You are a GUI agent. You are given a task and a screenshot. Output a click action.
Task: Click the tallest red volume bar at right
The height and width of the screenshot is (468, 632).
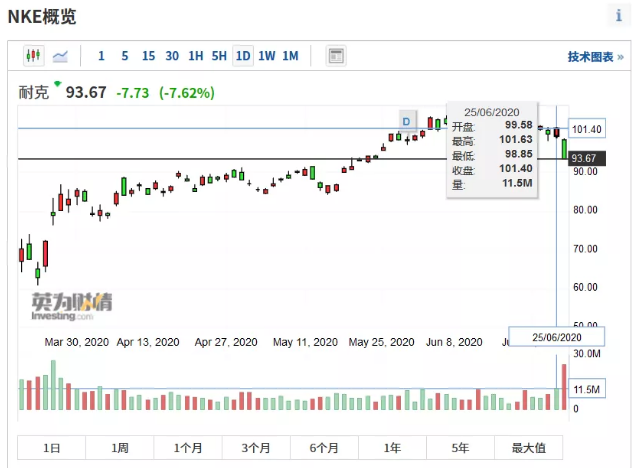click(564, 387)
